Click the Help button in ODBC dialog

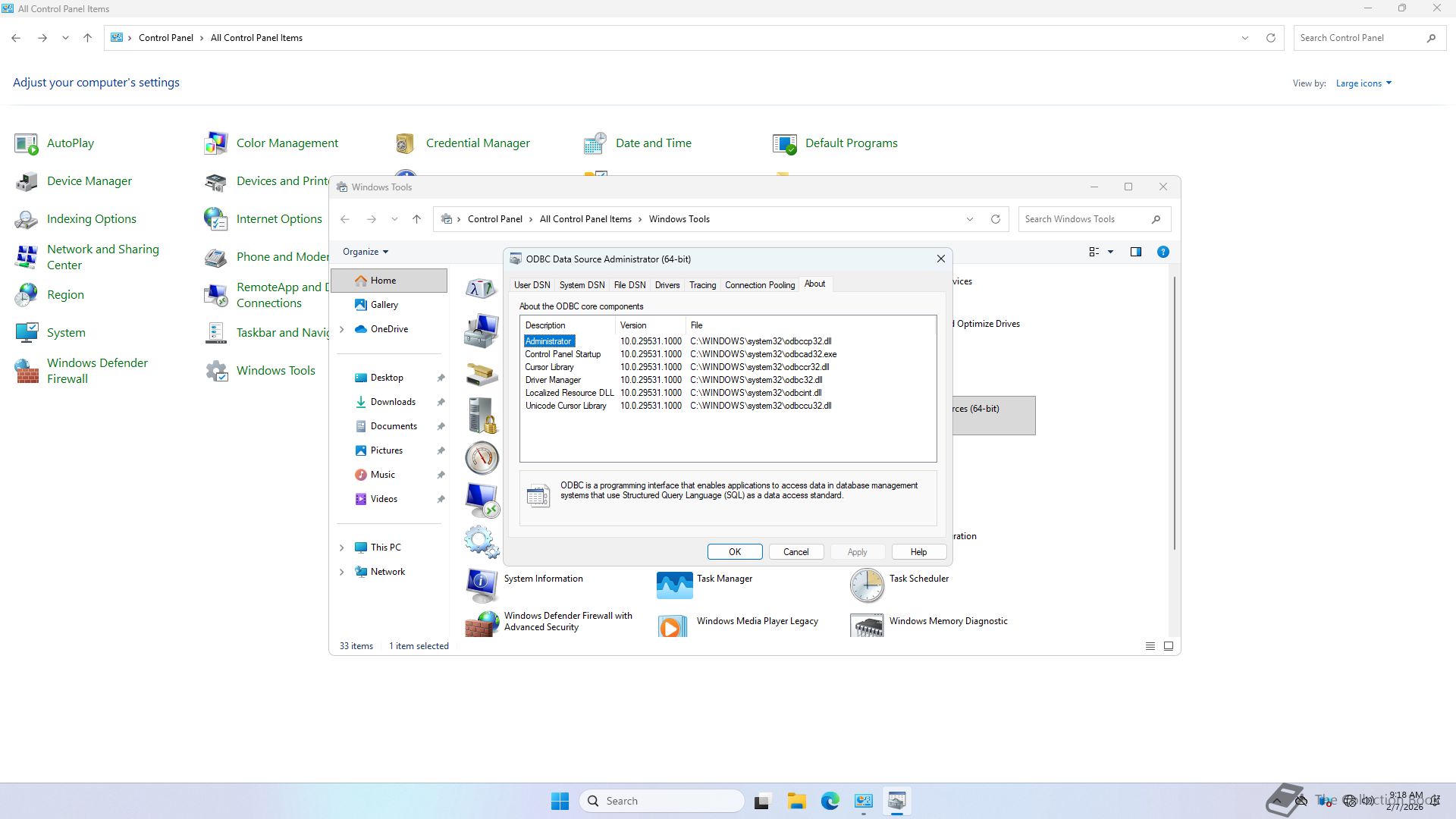pos(918,552)
